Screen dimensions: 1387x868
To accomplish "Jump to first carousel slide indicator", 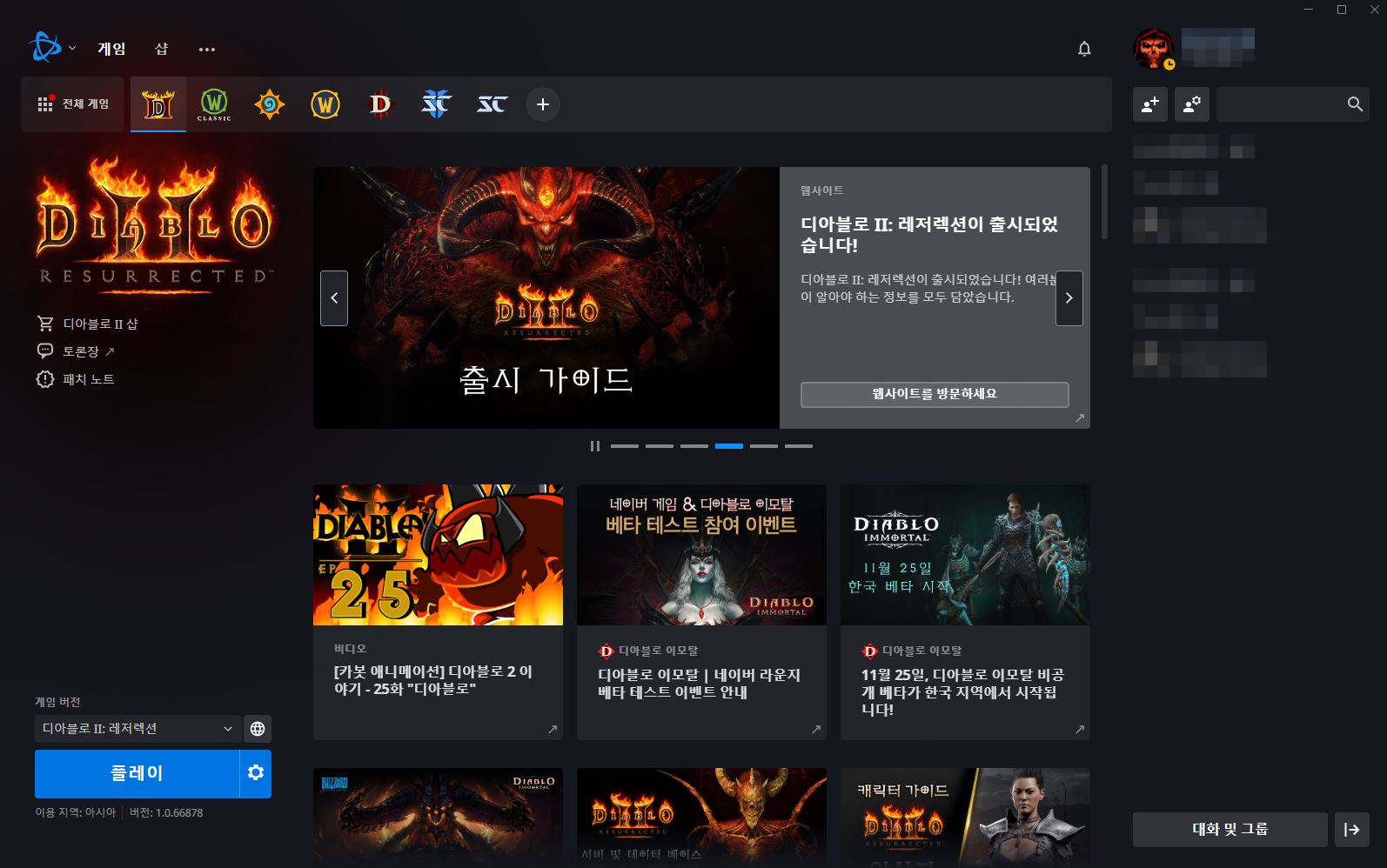I will coord(625,446).
